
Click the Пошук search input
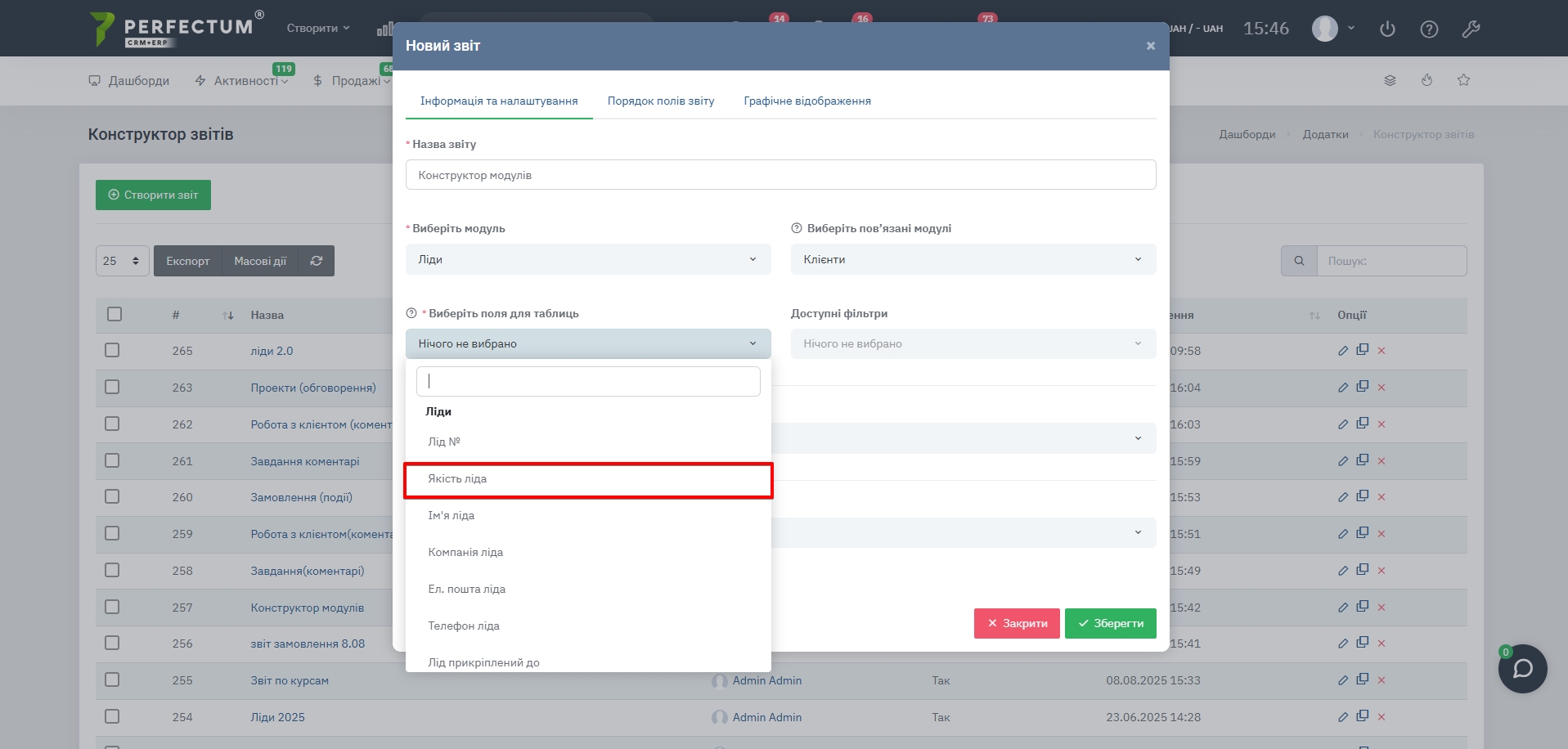point(1391,261)
